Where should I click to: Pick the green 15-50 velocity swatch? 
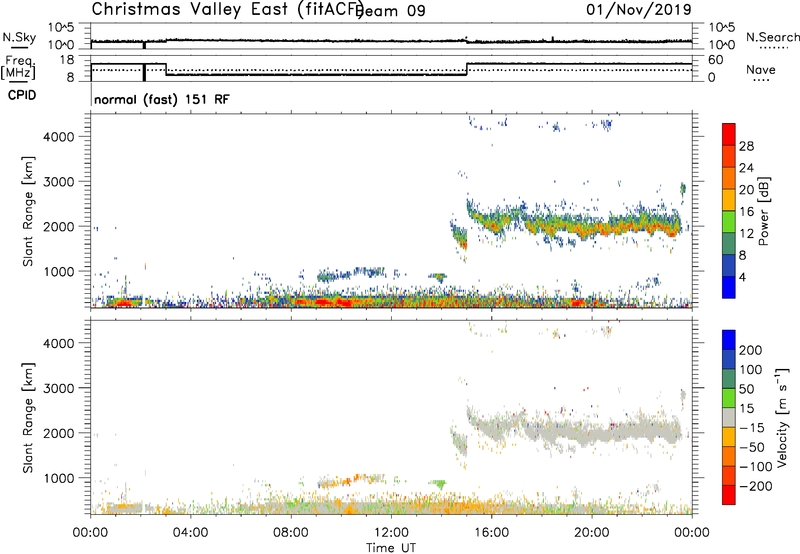point(729,398)
